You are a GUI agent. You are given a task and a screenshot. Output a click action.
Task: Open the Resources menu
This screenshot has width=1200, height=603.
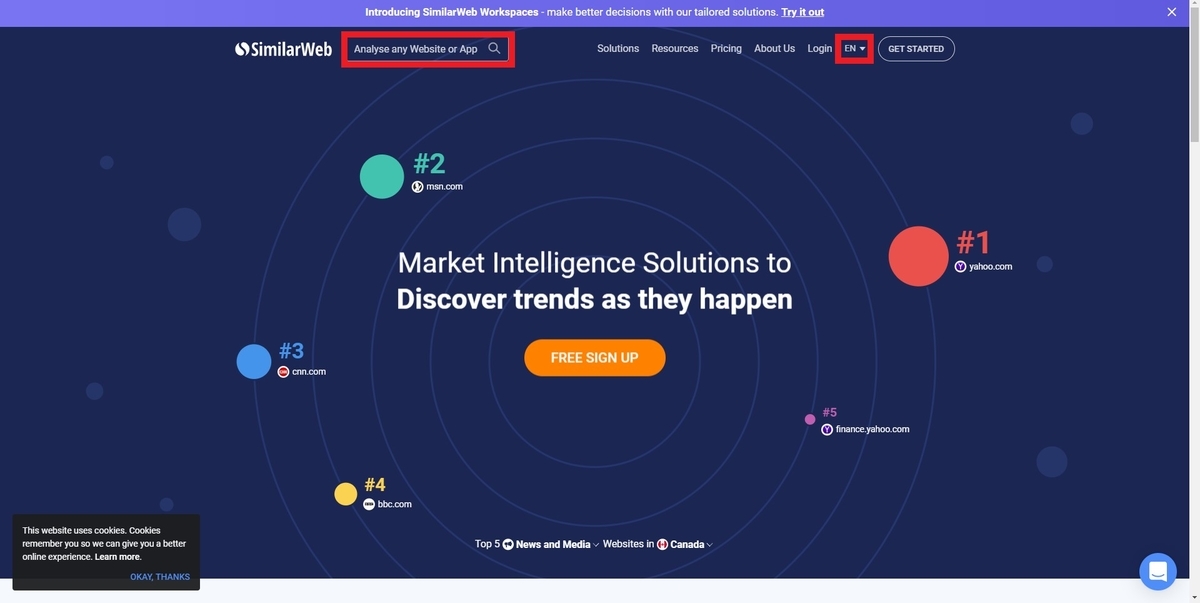coord(675,48)
